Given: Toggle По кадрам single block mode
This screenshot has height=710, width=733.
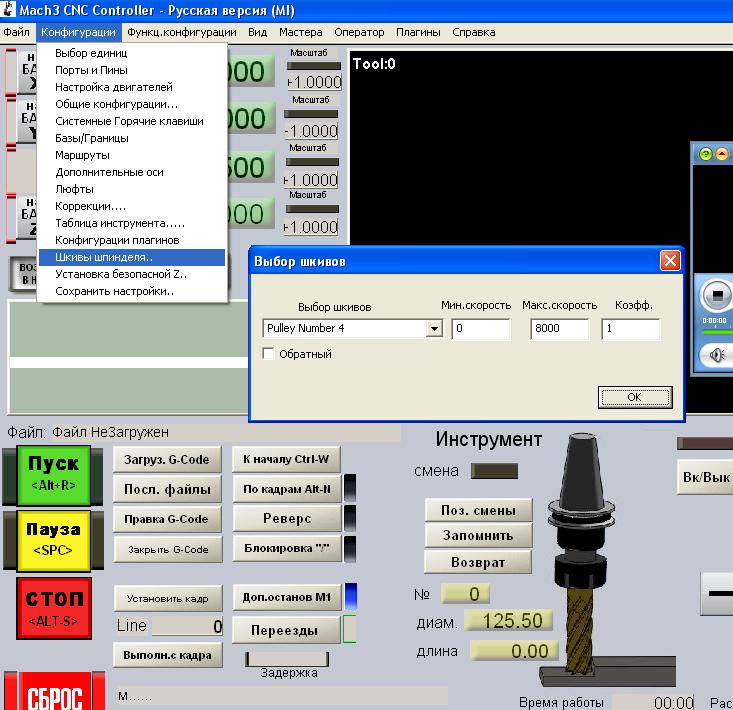Looking at the screenshot, I should pos(286,489).
